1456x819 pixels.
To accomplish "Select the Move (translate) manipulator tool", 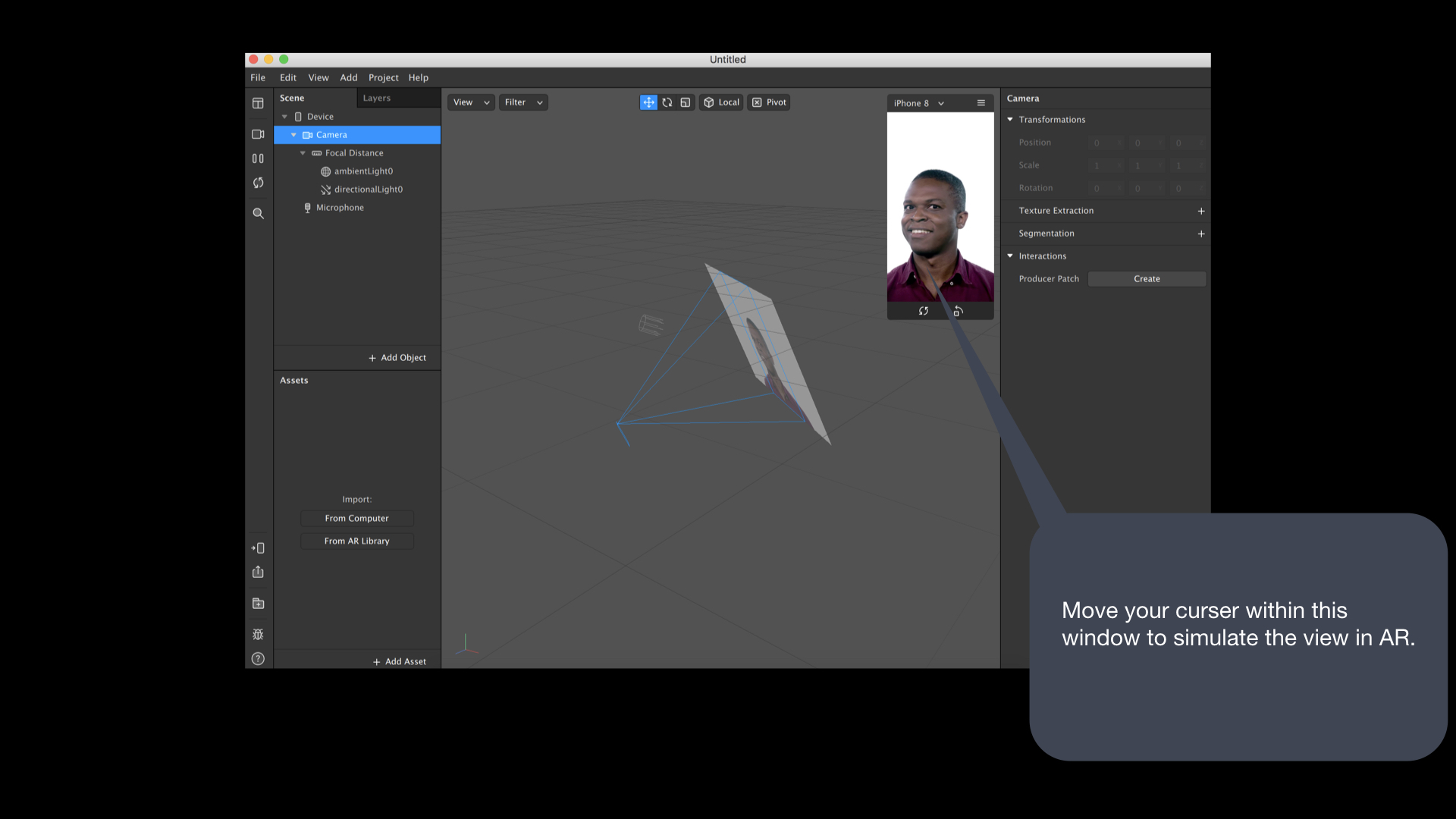I will tap(648, 102).
